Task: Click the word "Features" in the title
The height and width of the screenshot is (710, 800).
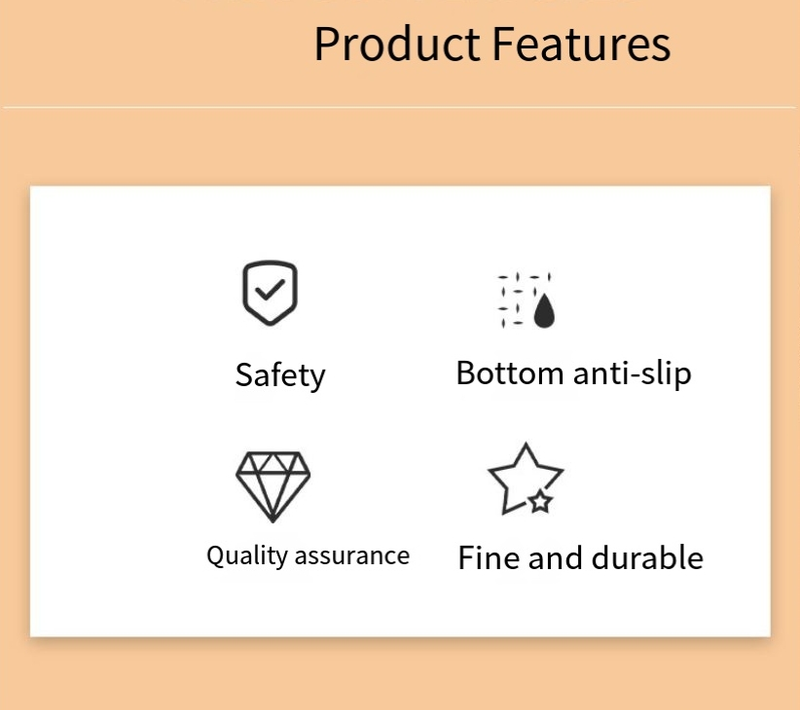Action: click(581, 45)
